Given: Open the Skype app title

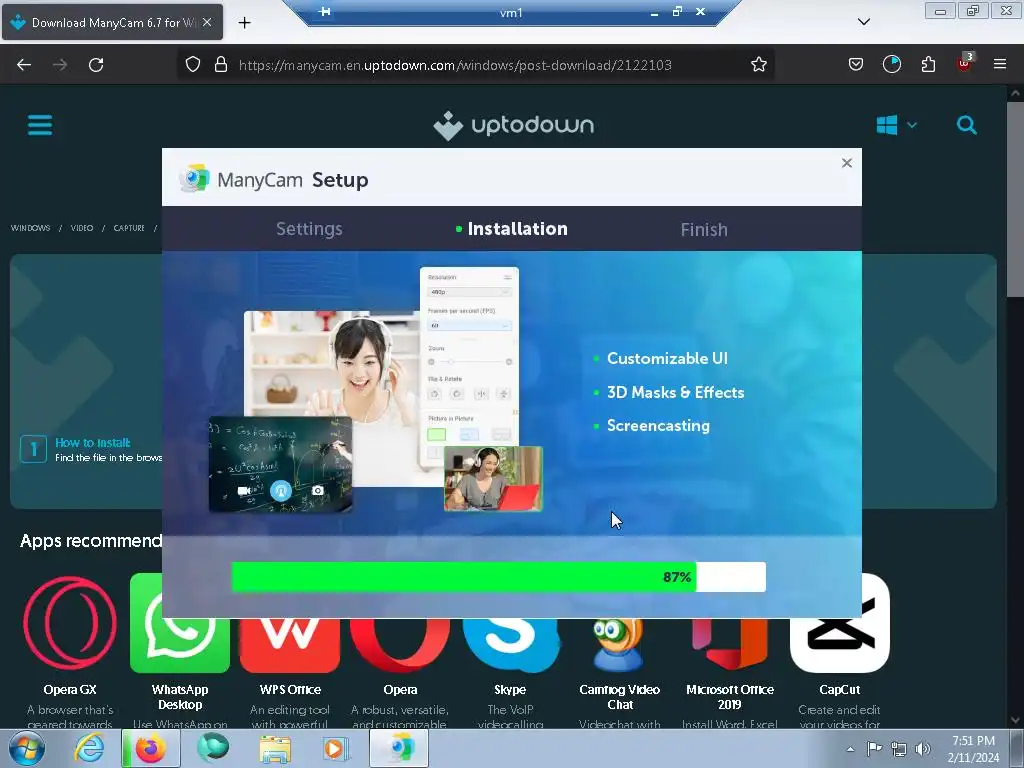Looking at the screenshot, I should click(x=510, y=690).
